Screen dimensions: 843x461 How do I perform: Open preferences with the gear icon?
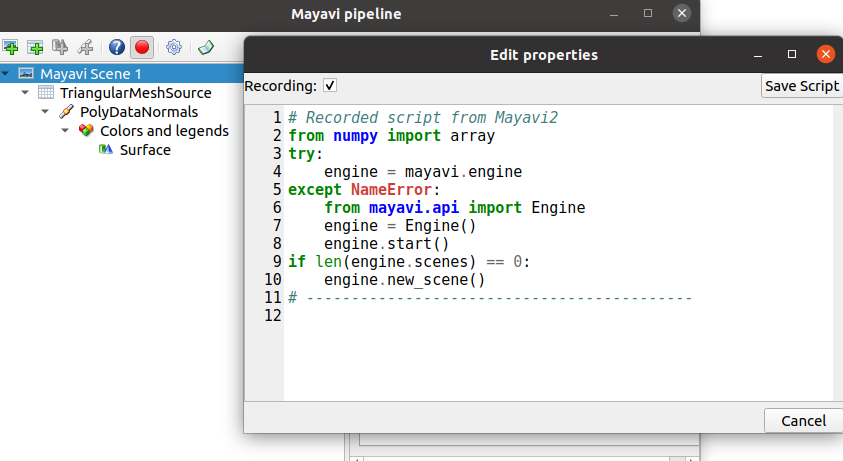click(174, 47)
